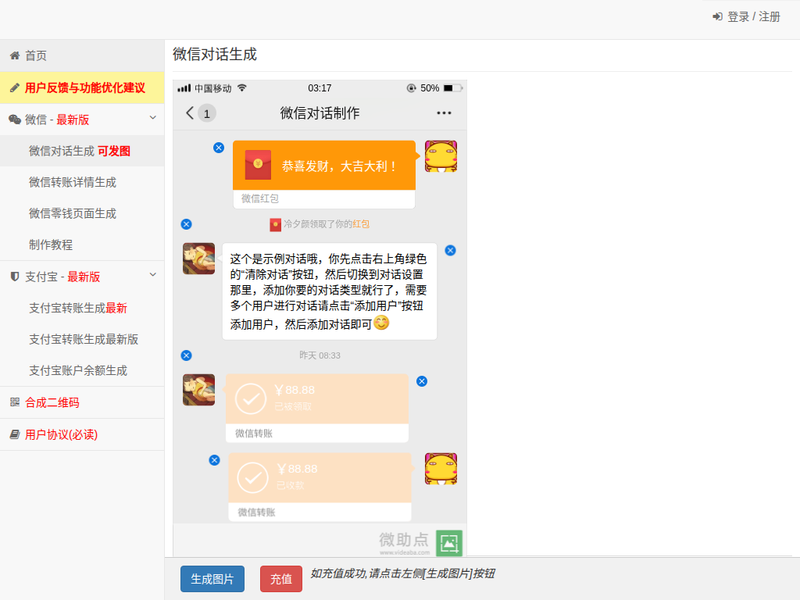Screen dimensions: 800x600
Task: Go to 首页 in the sidebar
Action: [82, 56]
